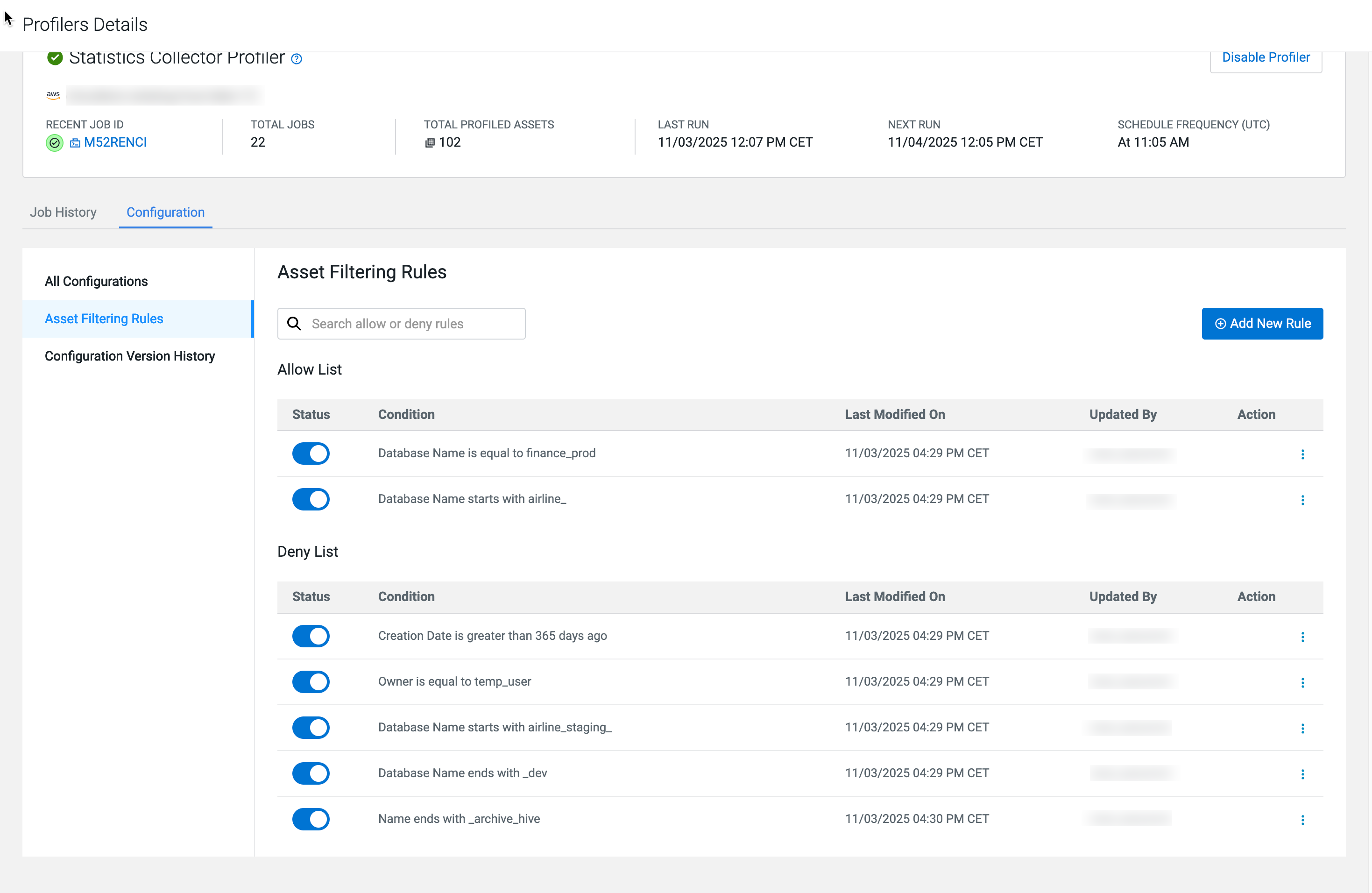Switch off the _archive_hive deny rule
This screenshot has height=893, width=1372.
311,819
